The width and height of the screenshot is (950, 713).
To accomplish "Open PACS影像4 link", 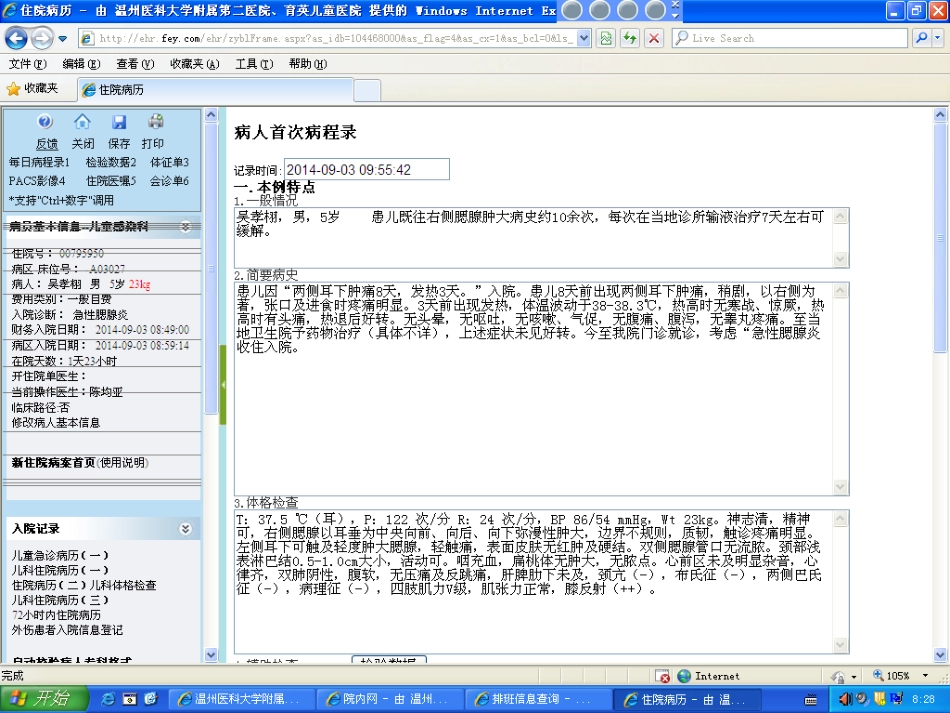I will [37, 181].
